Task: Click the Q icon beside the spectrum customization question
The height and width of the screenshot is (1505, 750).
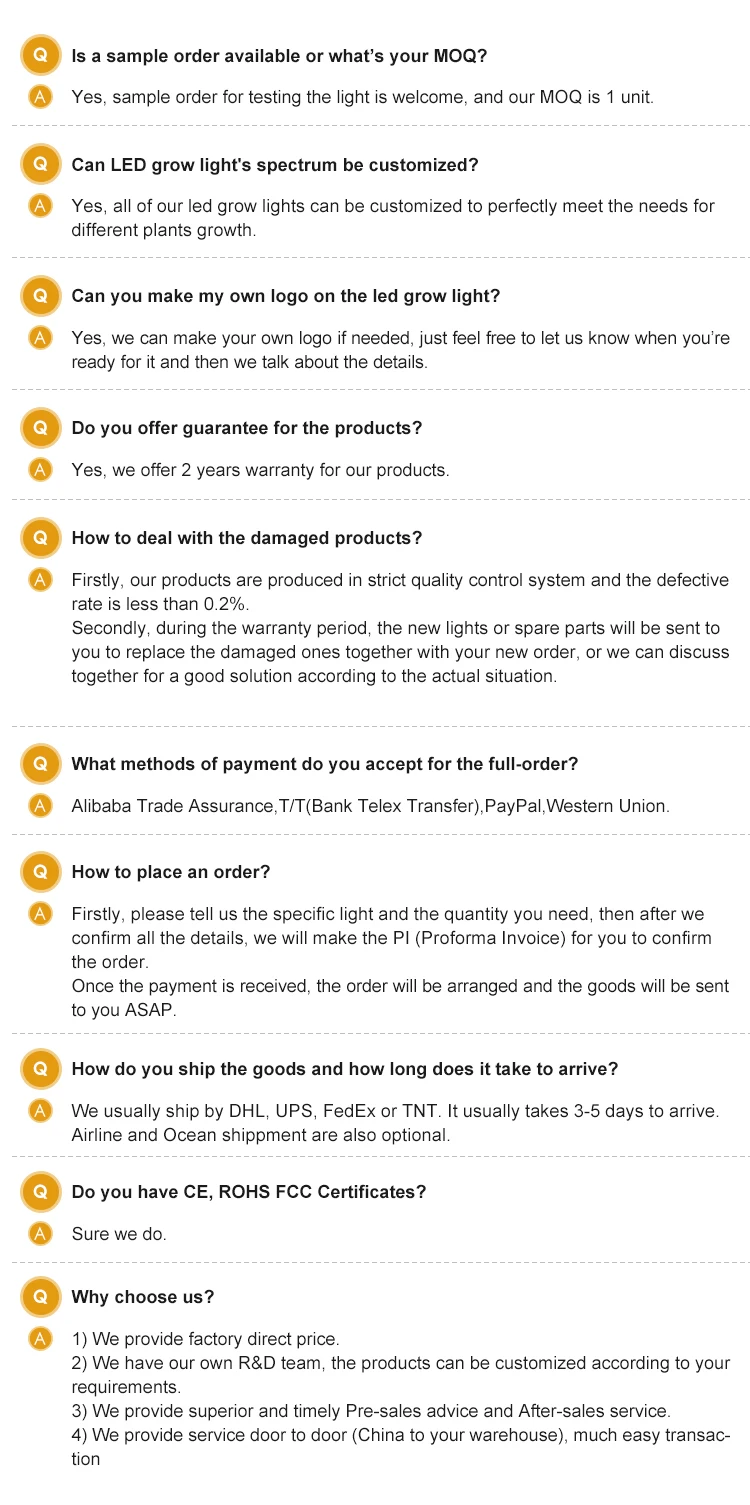Action: [40, 165]
